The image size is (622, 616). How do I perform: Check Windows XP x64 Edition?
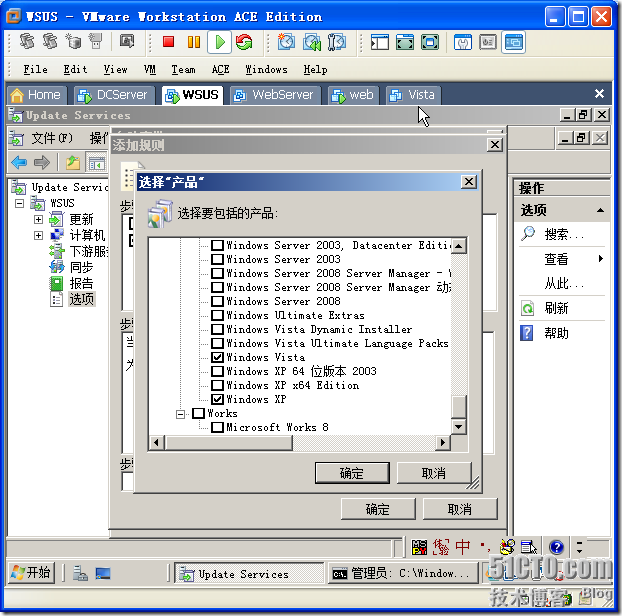[217, 385]
